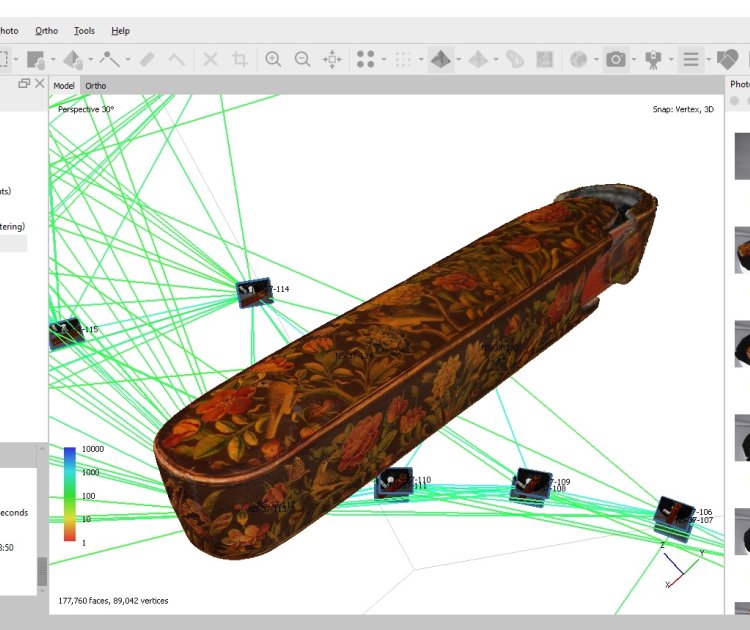Viewport: 750px width, 630px height.
Task: Click the Delete Selection X icon
Action: click(x=210, y=59)
